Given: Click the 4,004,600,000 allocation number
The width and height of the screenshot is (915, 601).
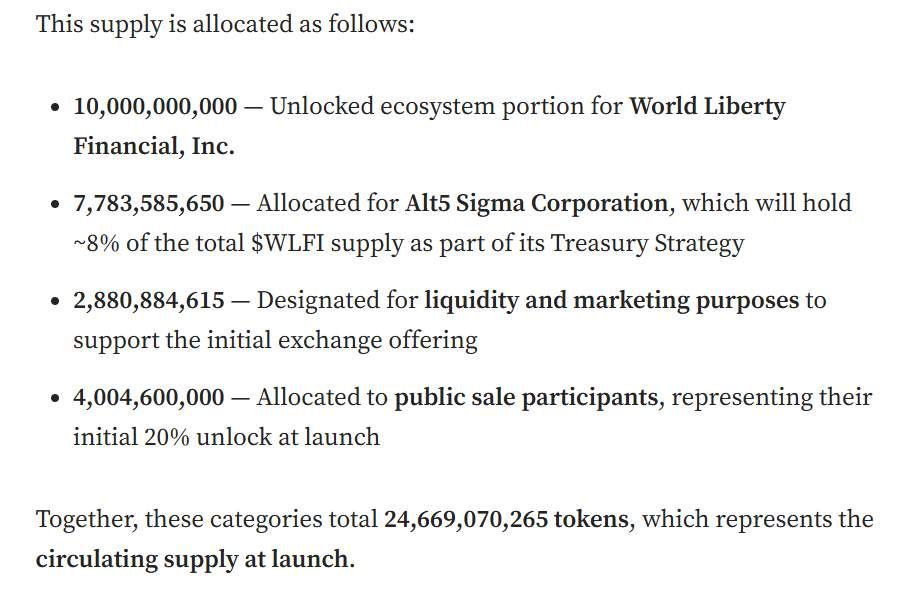Looking at the screenshot, I should (149, 398).
